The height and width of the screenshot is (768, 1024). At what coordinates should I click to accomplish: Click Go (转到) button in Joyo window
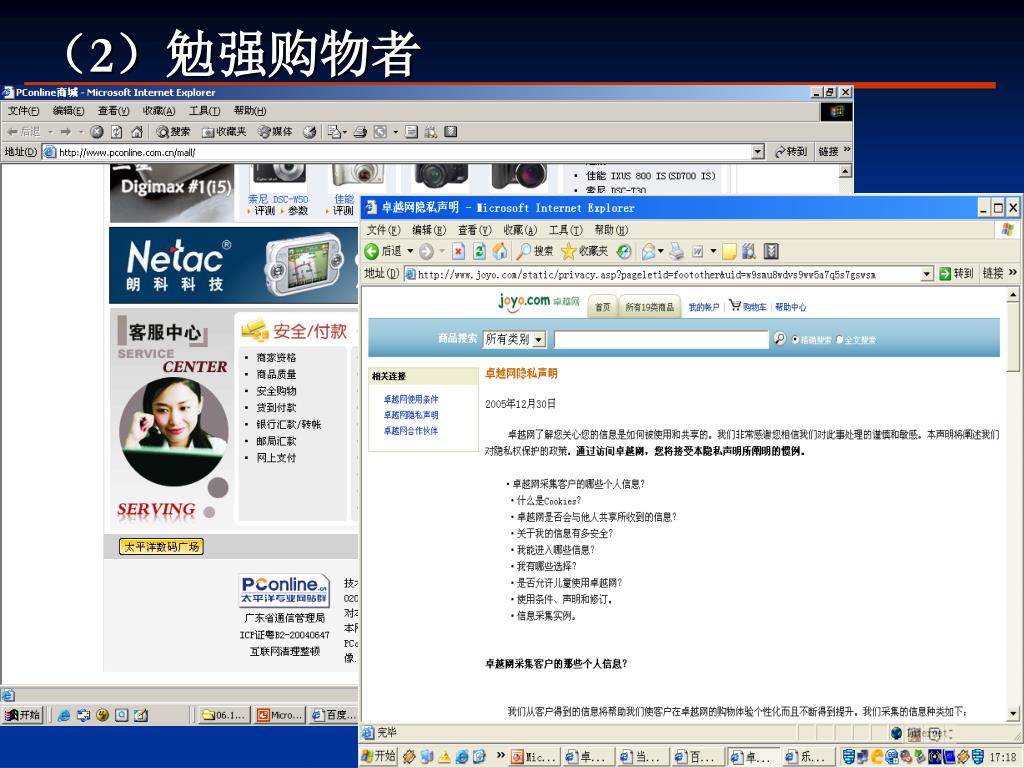click(x=956, y=274)
